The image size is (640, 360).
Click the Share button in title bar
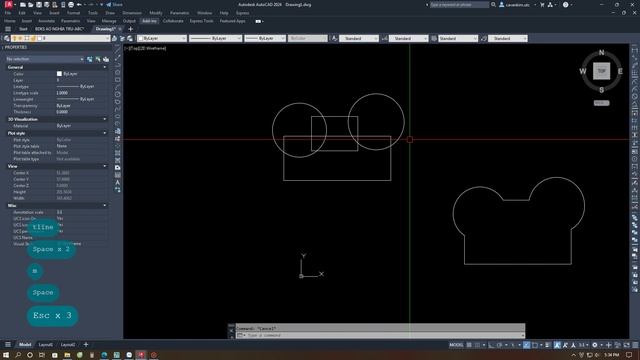coord(114,5)
